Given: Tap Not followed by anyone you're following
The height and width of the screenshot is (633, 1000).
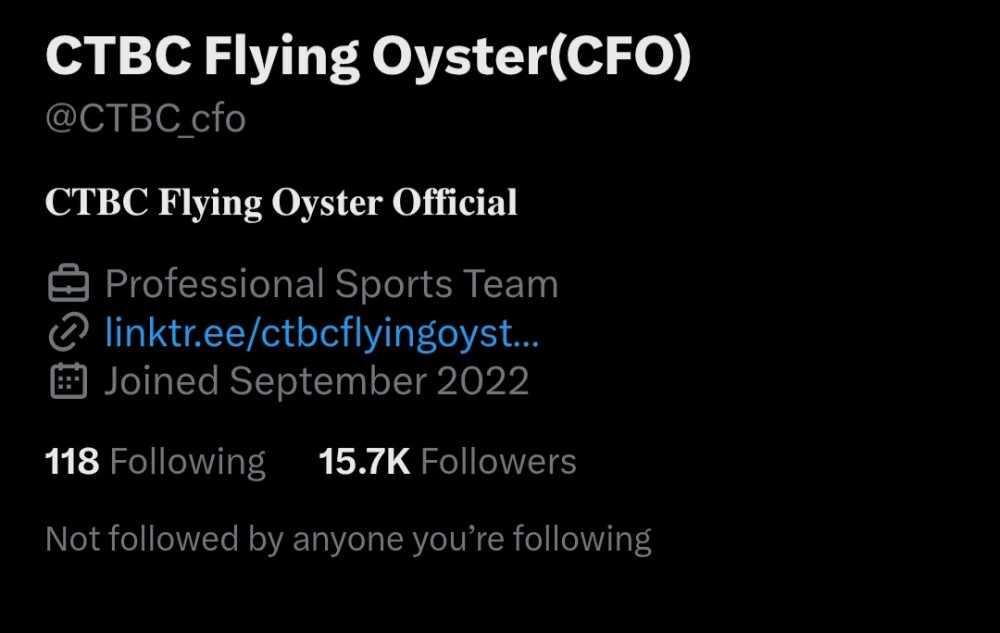Looking at the screenshot, I should pyautogui.click(x=348, y=539).
